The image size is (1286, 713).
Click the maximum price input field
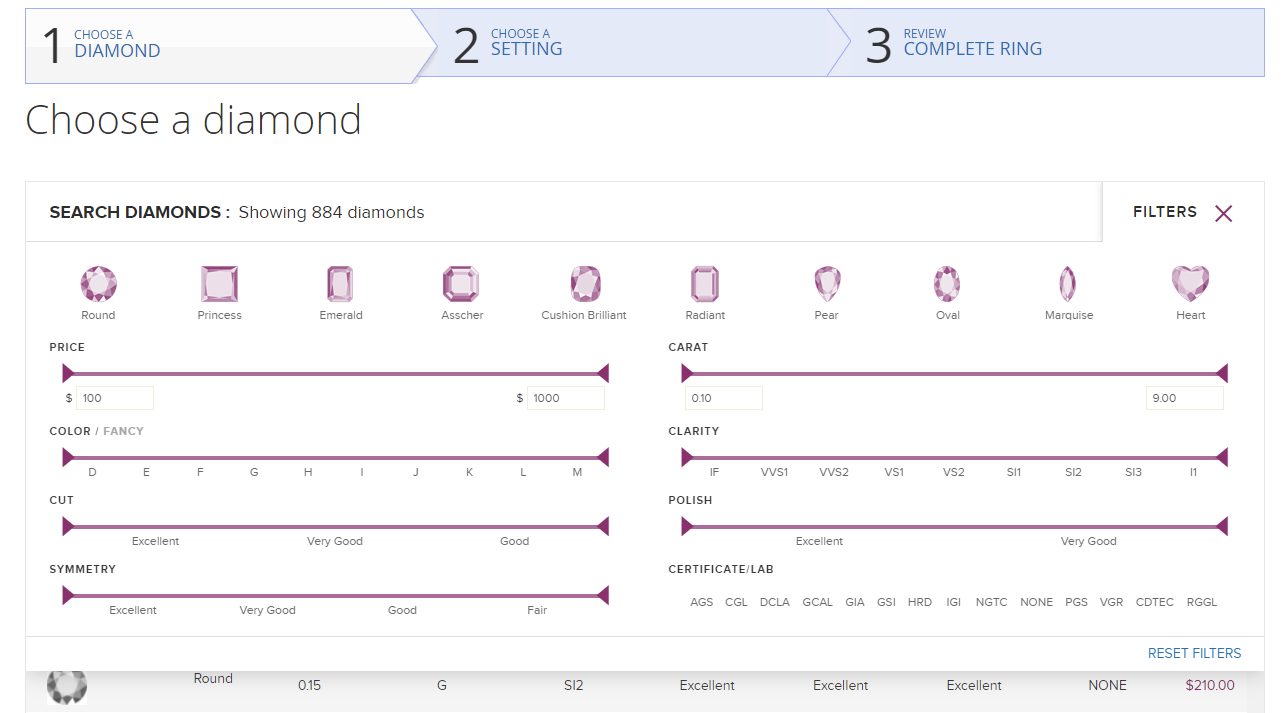[x=565, y=398]
